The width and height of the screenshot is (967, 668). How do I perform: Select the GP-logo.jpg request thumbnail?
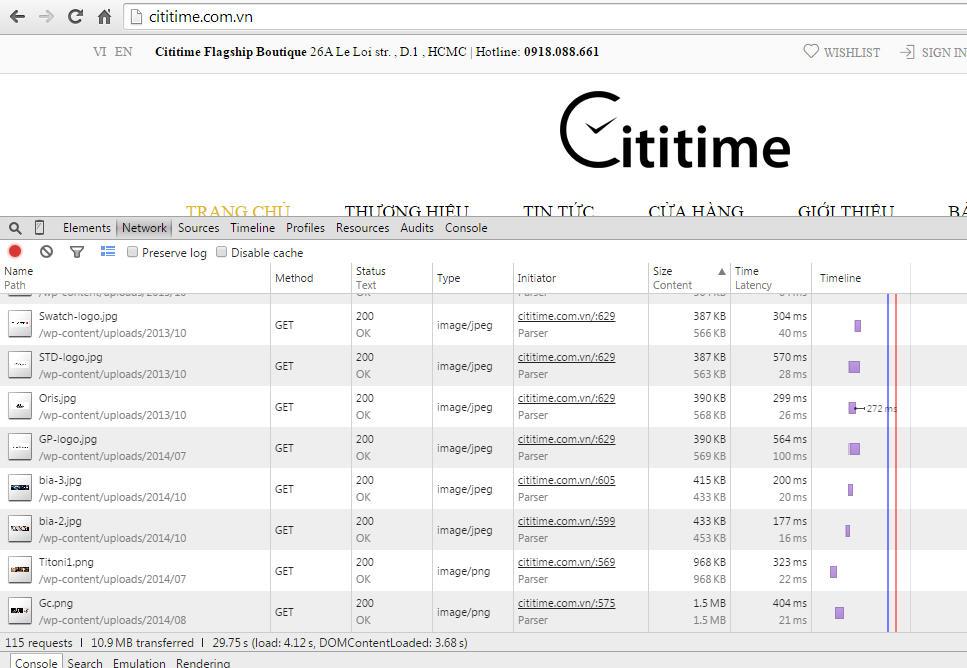point(20,447)
